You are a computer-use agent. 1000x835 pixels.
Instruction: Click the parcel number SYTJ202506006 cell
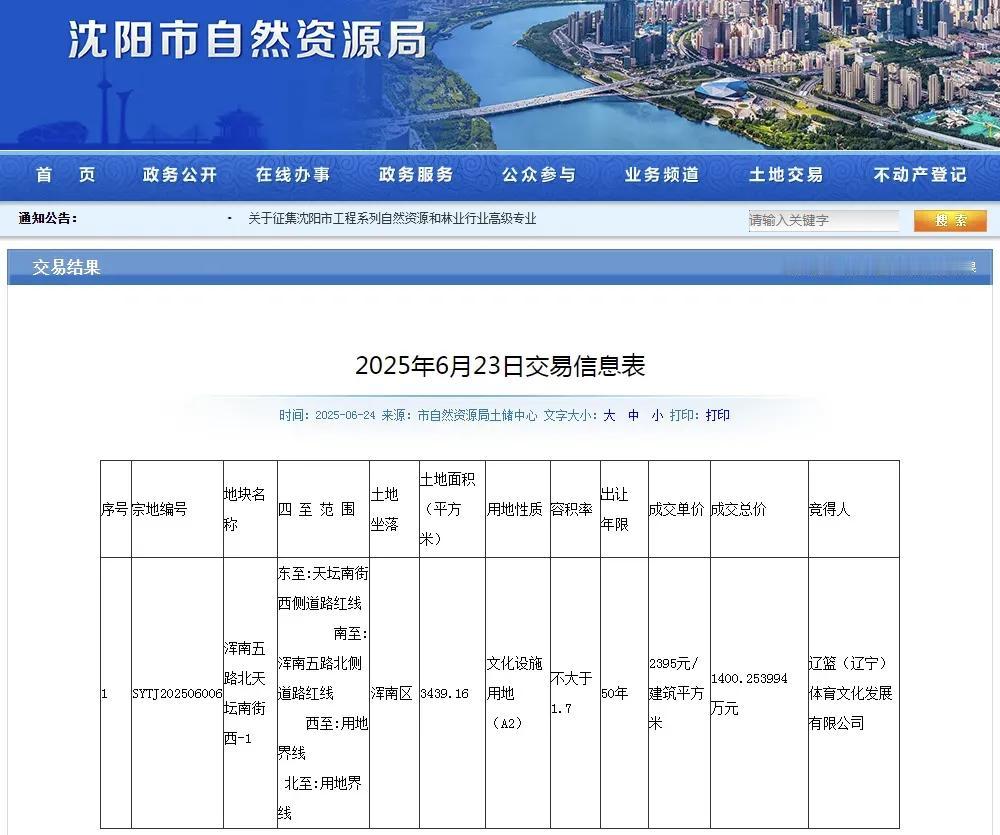tap(177, 693)
